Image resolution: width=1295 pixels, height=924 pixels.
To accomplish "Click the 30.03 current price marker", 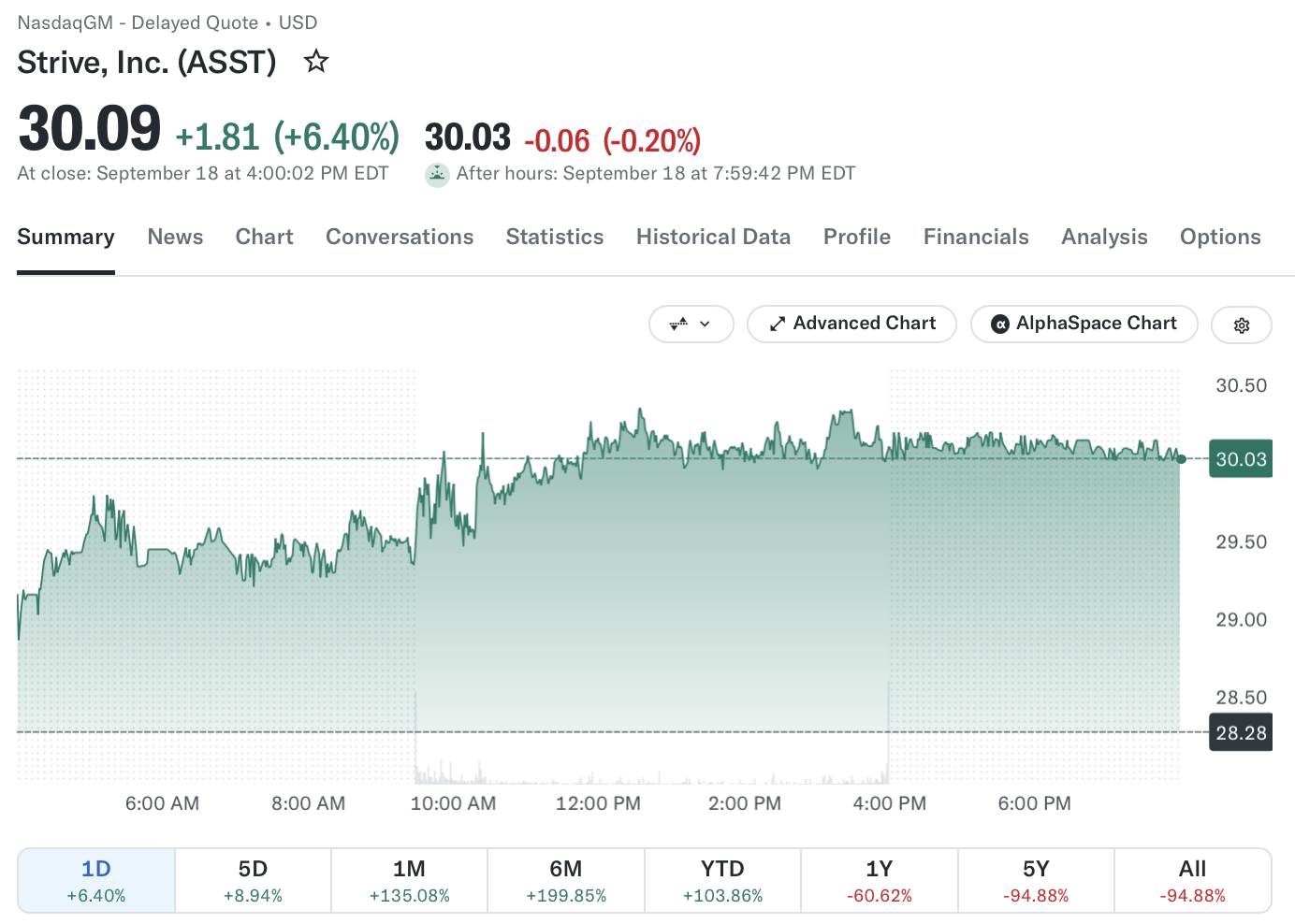I will point(1241,459).
